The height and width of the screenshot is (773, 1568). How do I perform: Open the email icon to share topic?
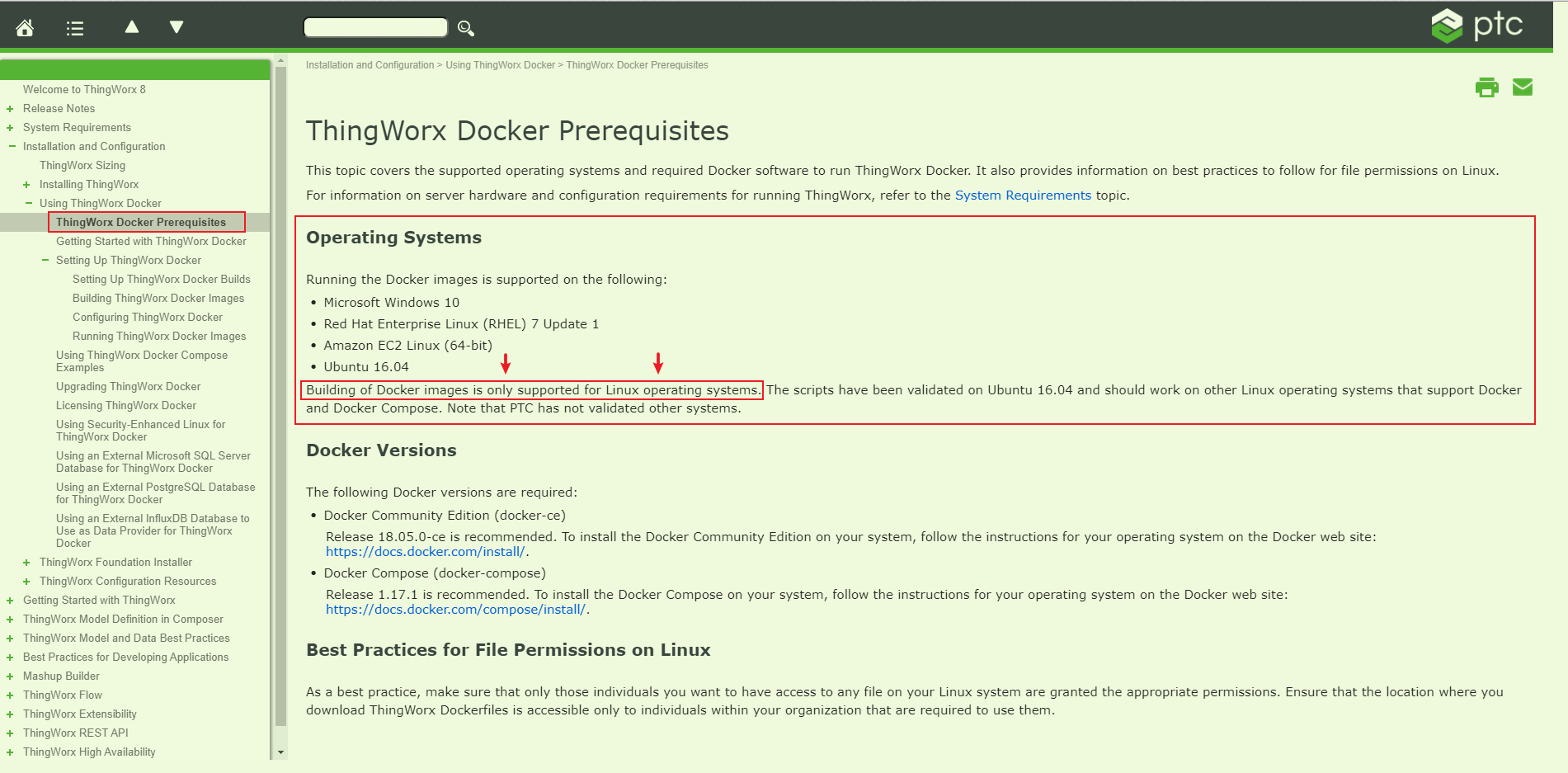pyautogui.click(x=1522, y=87)
